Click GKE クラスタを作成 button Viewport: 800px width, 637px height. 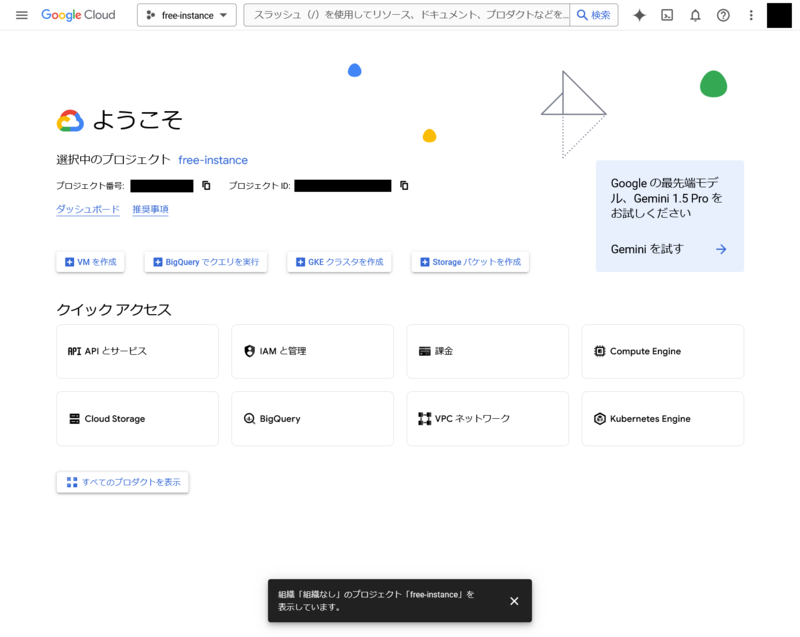pyautogui.click(x=339, y=262)
